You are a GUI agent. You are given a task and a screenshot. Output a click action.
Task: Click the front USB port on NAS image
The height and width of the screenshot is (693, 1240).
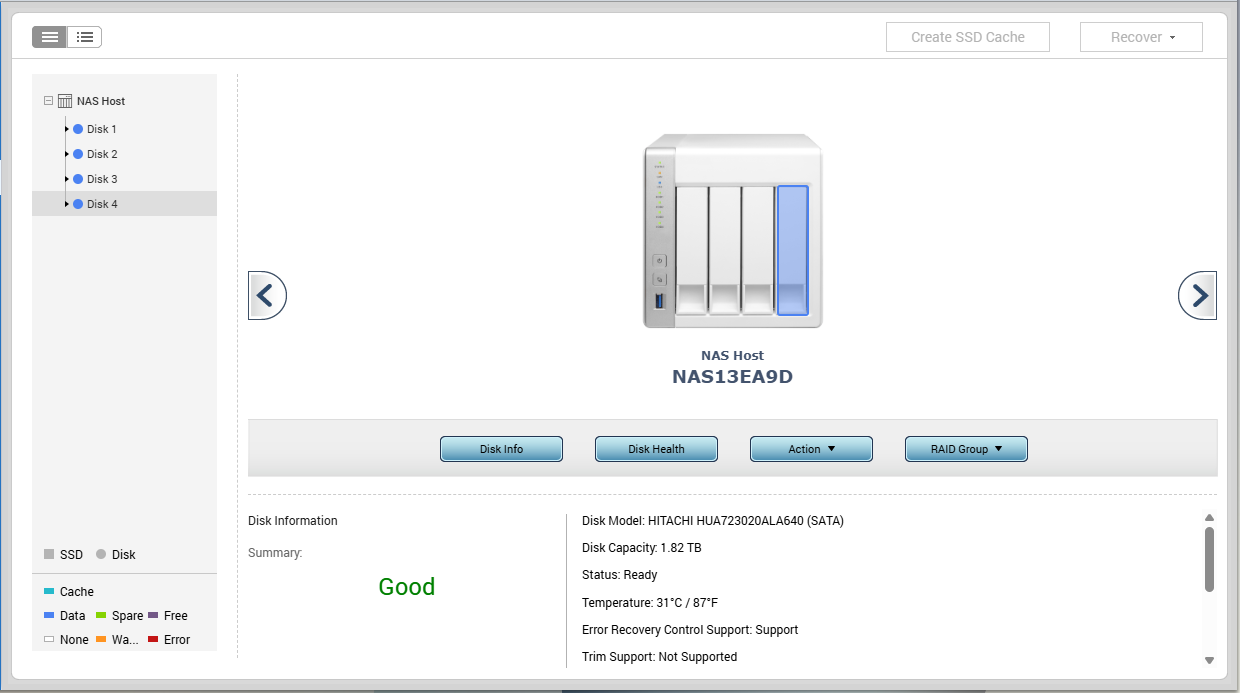point(659,301)
